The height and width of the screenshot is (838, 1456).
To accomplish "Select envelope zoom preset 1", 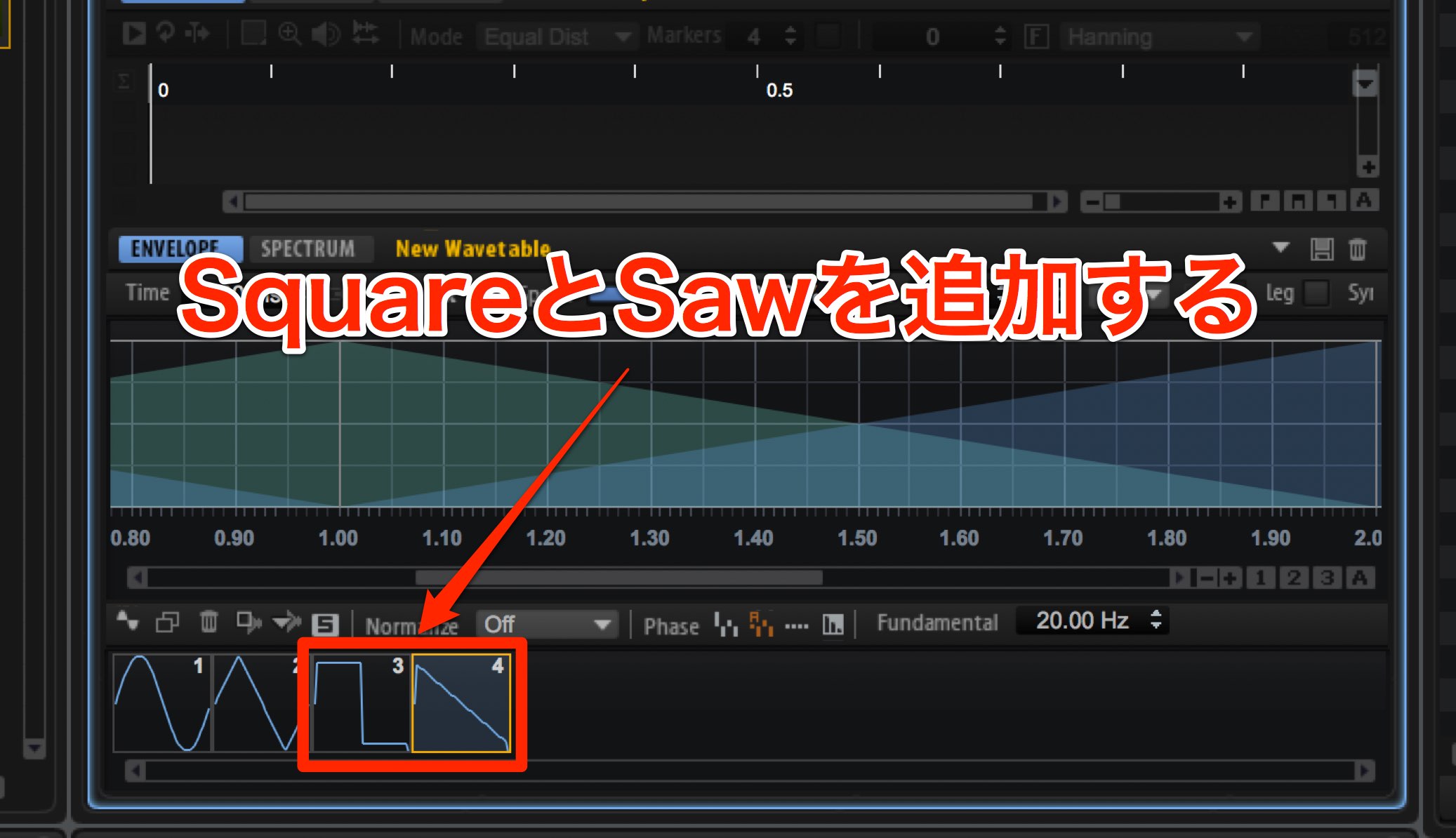I will (1261, 578).
